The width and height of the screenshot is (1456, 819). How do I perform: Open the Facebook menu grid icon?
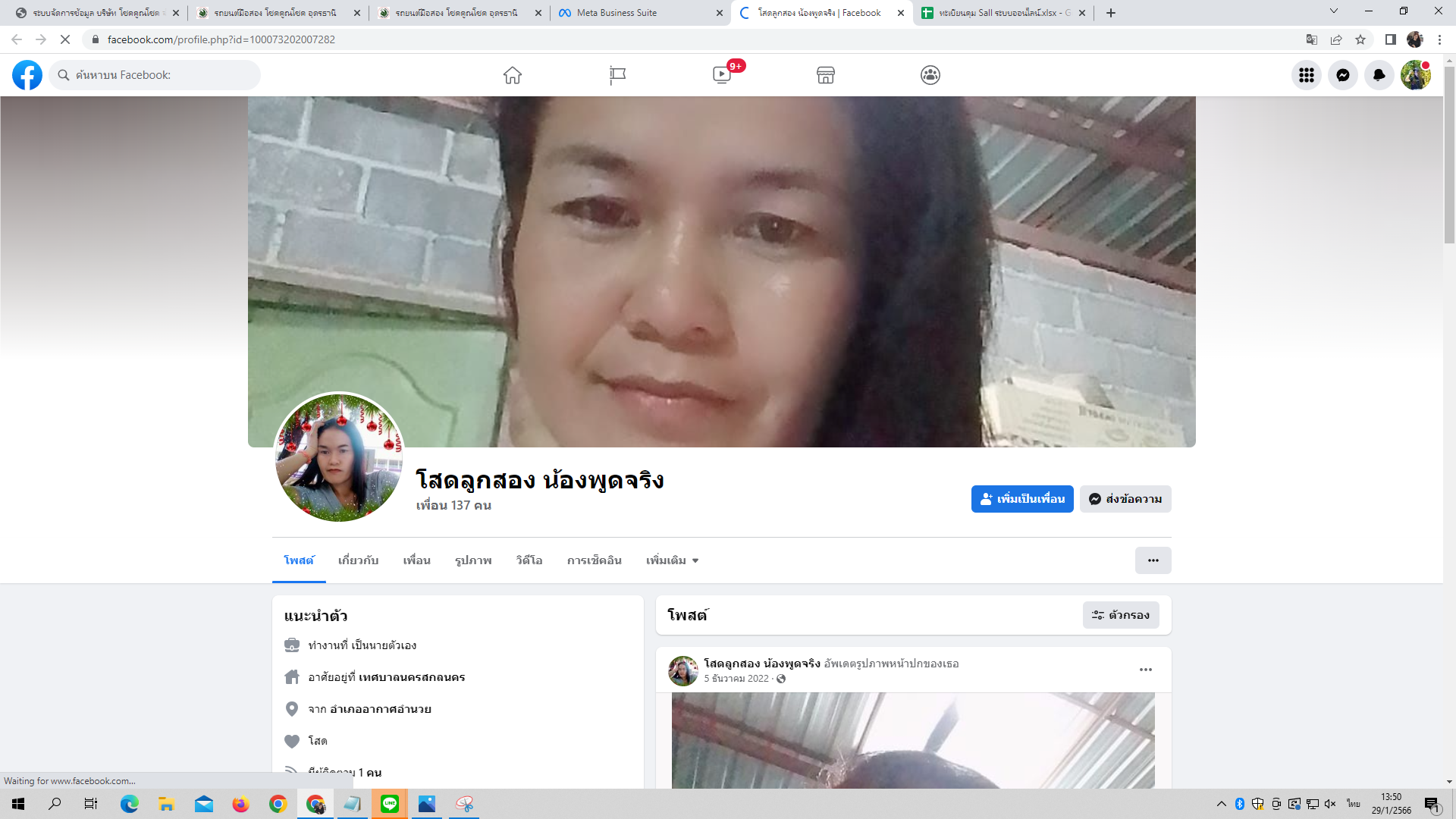pyautogui.click(x=1306, y=75)
